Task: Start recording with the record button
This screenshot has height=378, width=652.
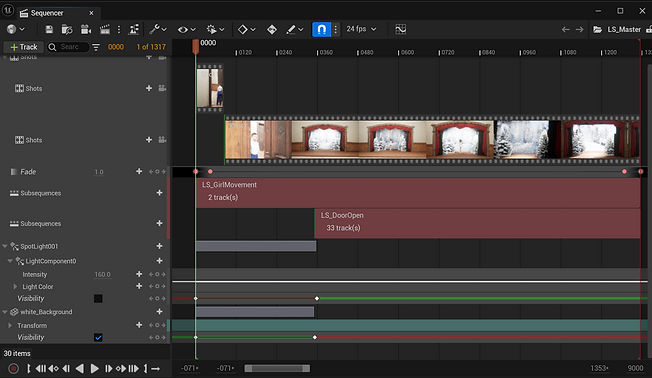Action: click(x=13, y=368)
